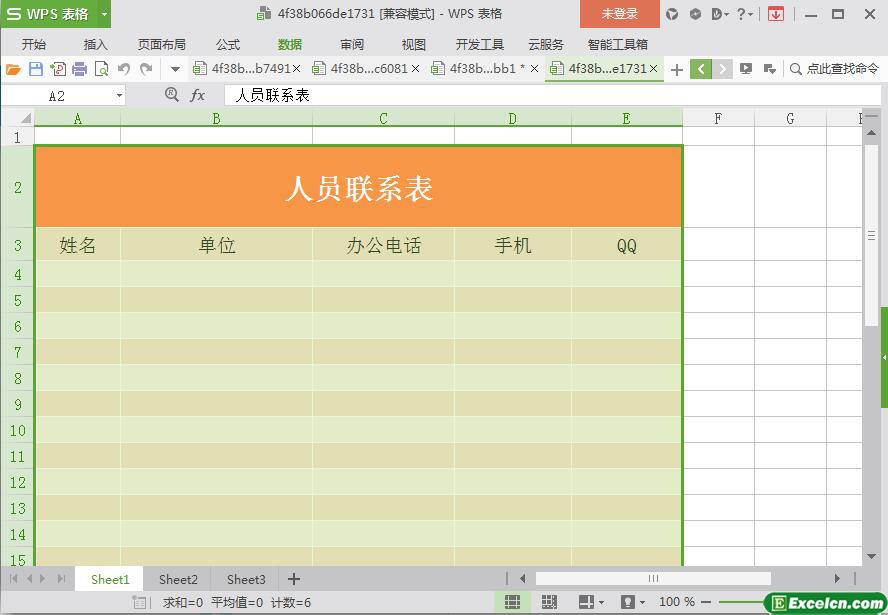Click the Print icon in quick toolbar
Viewport: 888px width, 615px height.
click(79, 69)
